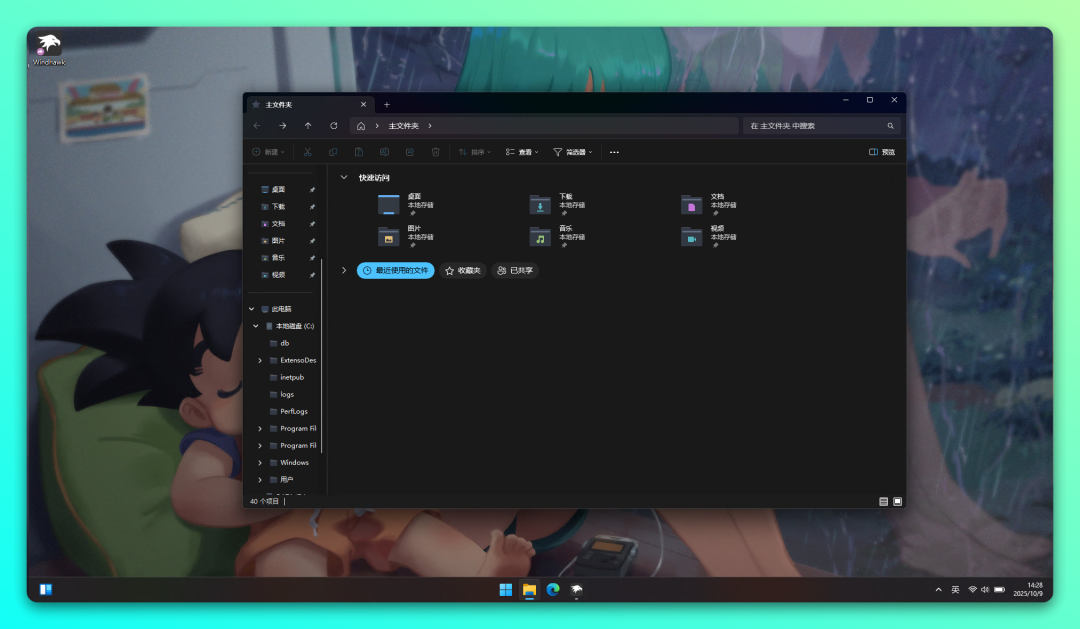Screen dimensions: 1080x629
Task: Select the 收藏夹 (Favorites) tab
Action: (463, 271)
